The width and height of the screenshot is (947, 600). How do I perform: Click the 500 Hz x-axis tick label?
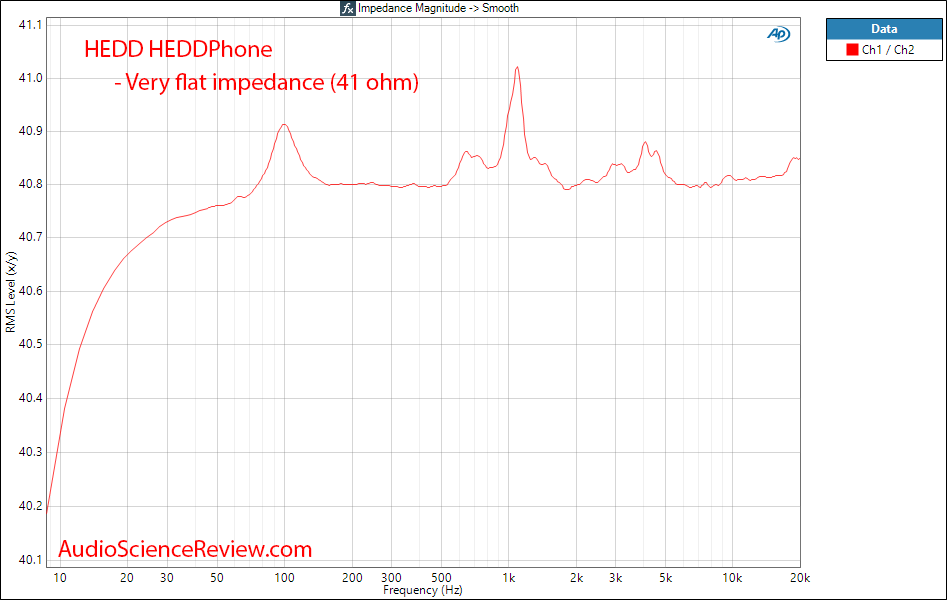(x=441, y=578)
